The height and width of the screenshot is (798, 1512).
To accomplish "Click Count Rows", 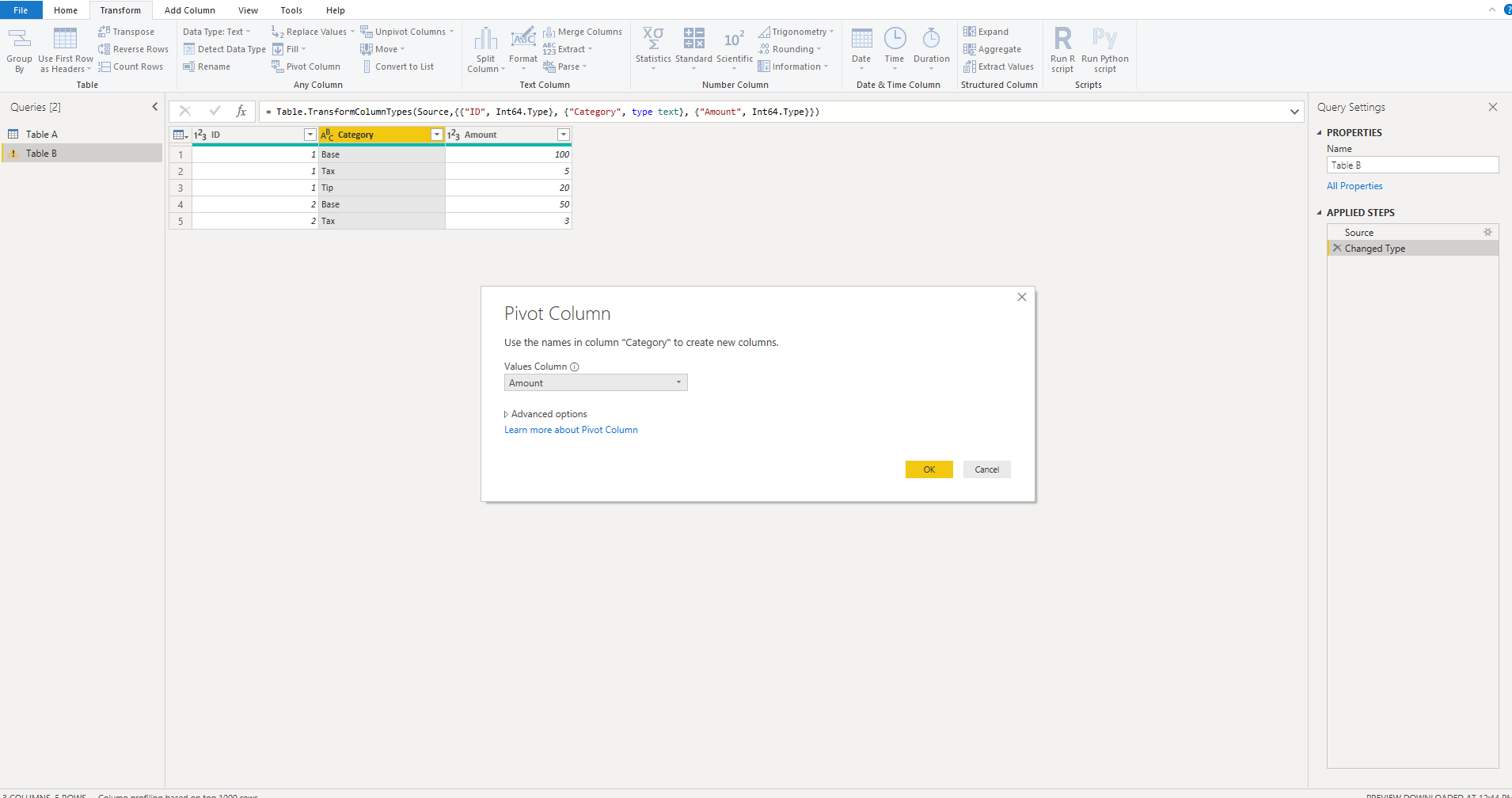I will 131,66.
